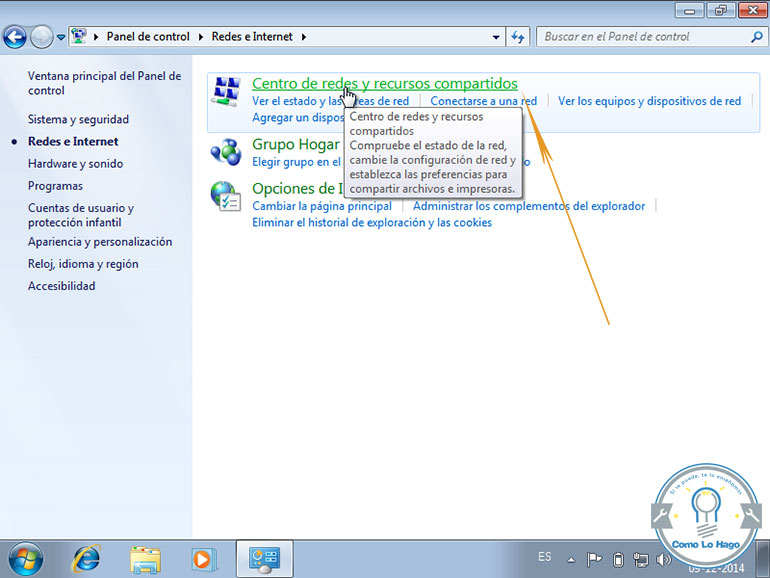Minimize the Control Panel window
Viewport: 770px width, 578px height.
(x=689, y=11)
